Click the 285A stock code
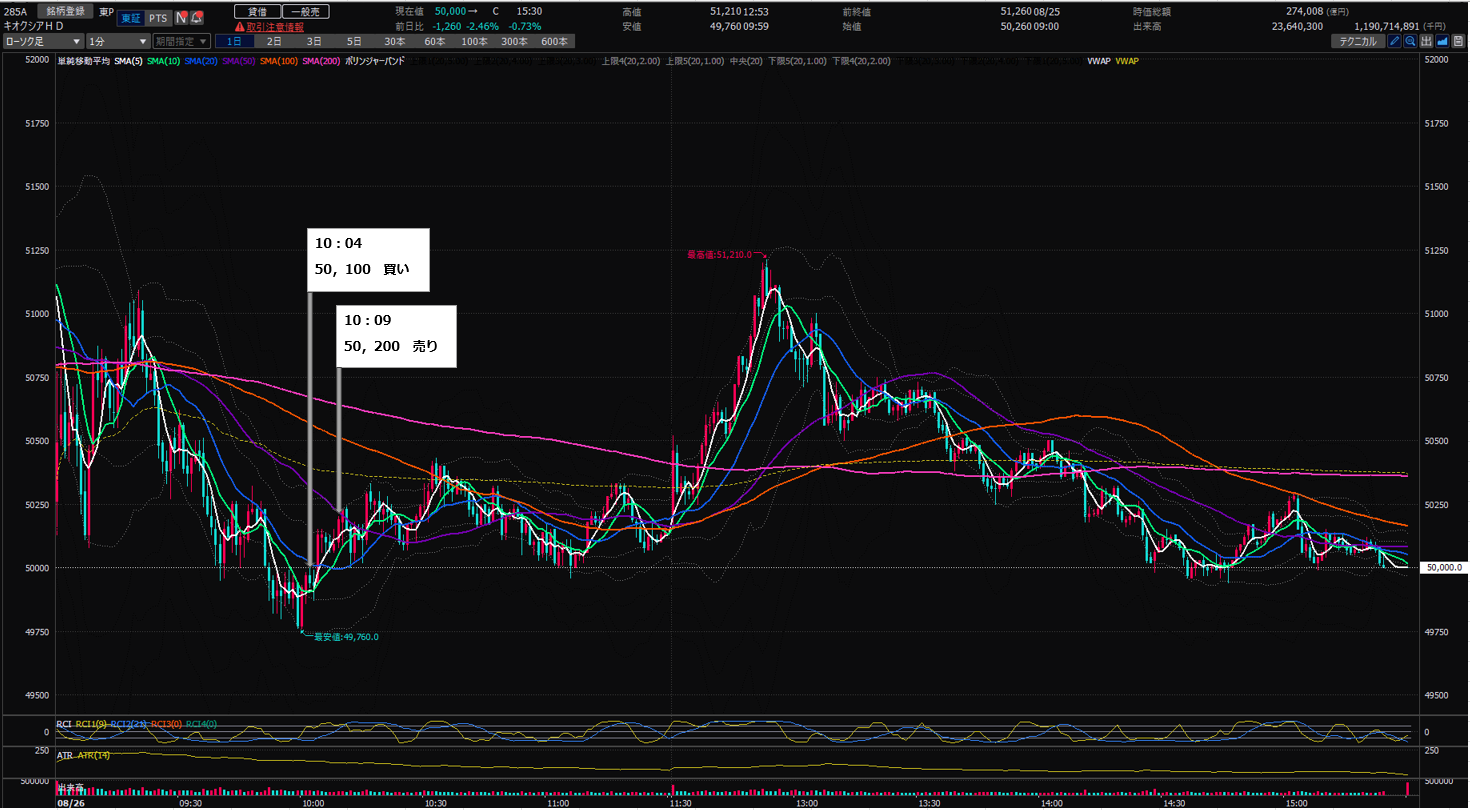This screenshot has width=1470, height=810. [14, 12]
